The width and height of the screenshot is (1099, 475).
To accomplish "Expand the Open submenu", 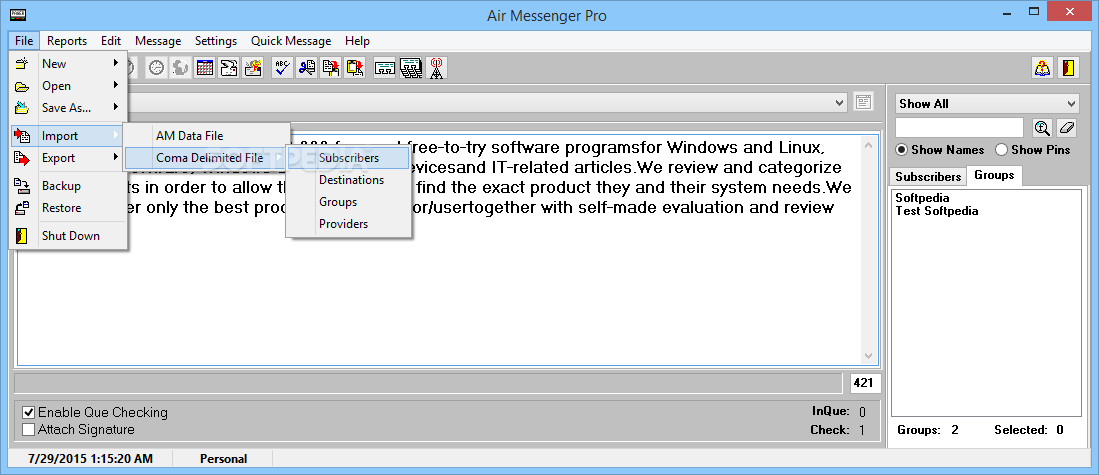I will click(x=116, y=85).
